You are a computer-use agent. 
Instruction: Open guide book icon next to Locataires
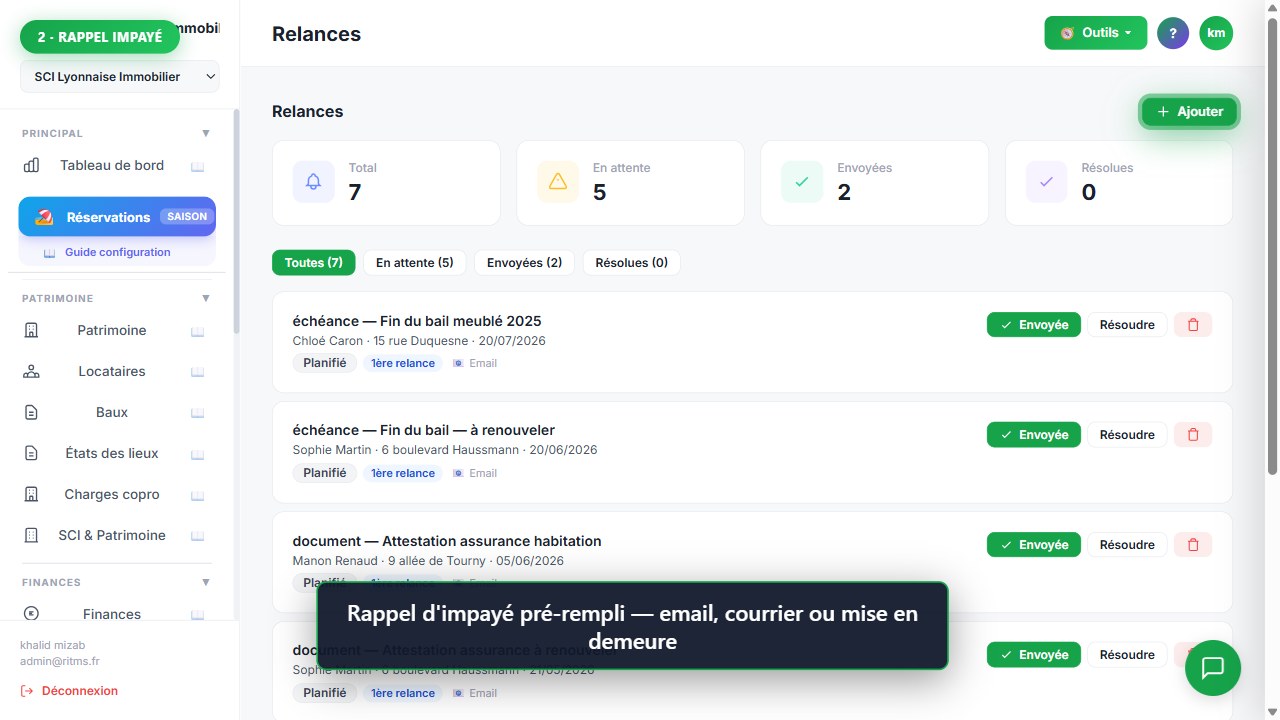[x=198, y=372]
